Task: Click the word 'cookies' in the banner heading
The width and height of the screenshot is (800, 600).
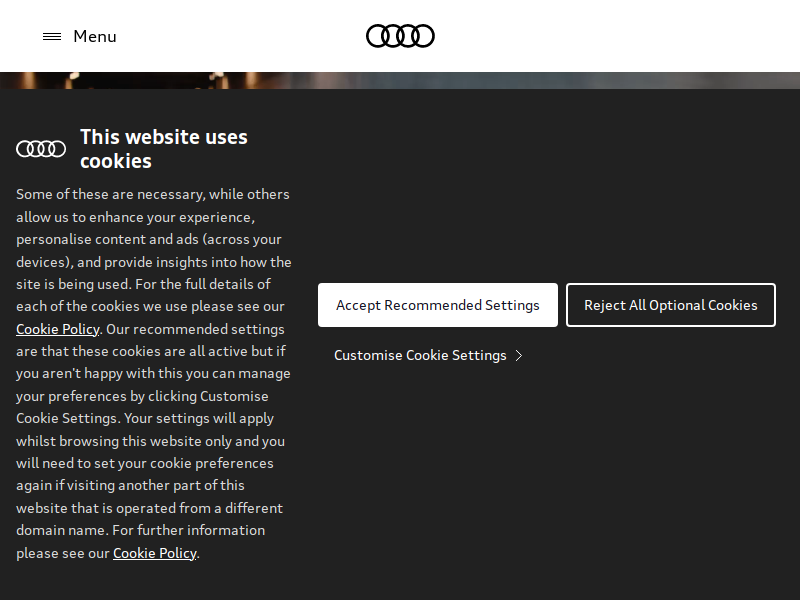Action: [116, 161]
